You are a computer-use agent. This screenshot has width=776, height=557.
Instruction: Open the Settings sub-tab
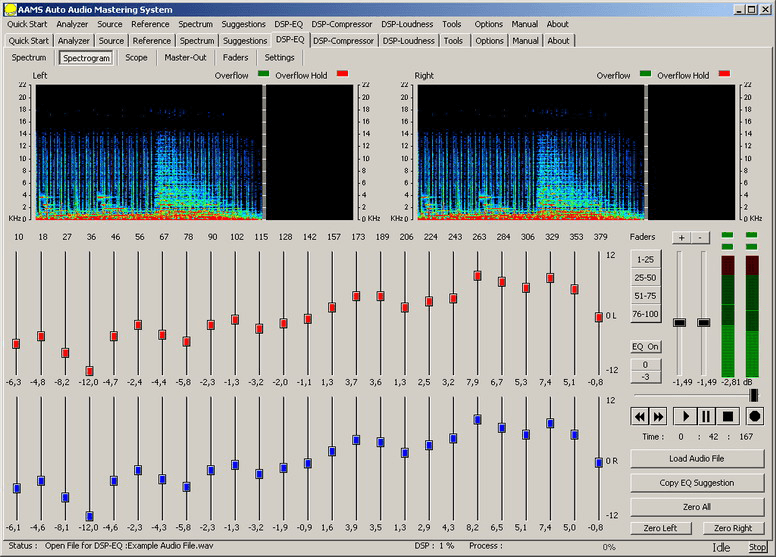click(x=279, y=57)
